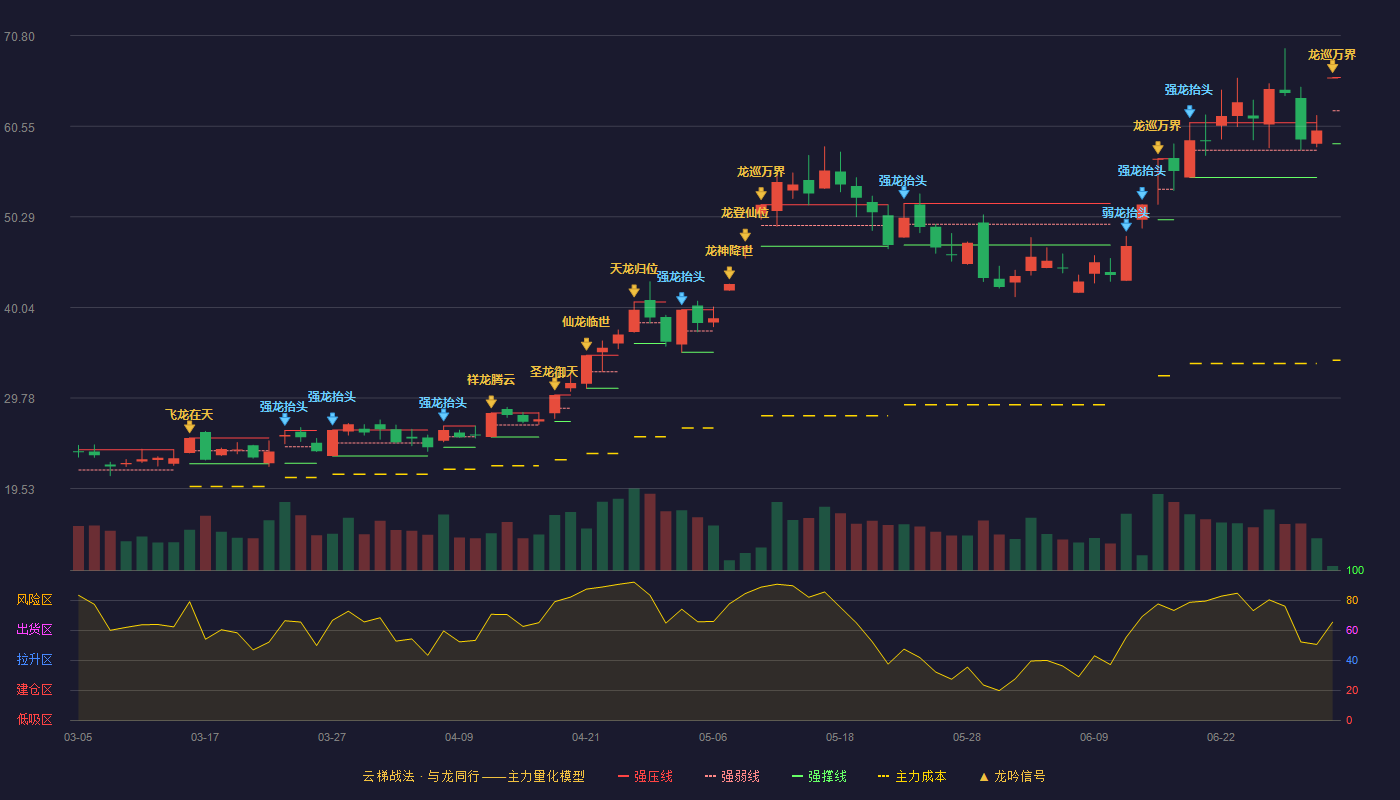Click the arrow marker under 飞龙在天
Viewport: 1400px width, 800px height.
(x=189, y=427)
